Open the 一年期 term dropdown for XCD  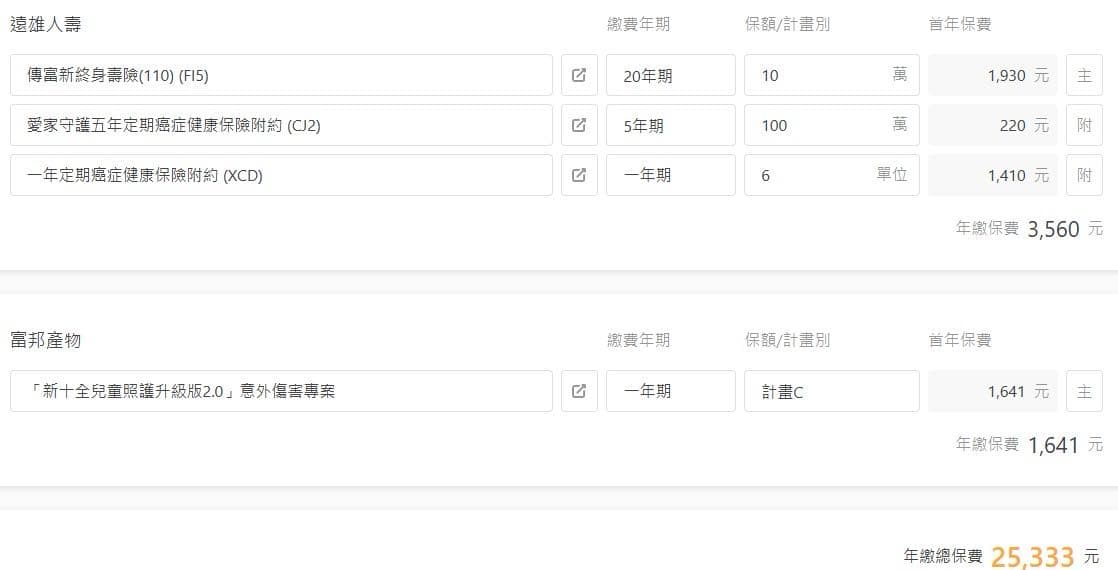click(670, 175)
